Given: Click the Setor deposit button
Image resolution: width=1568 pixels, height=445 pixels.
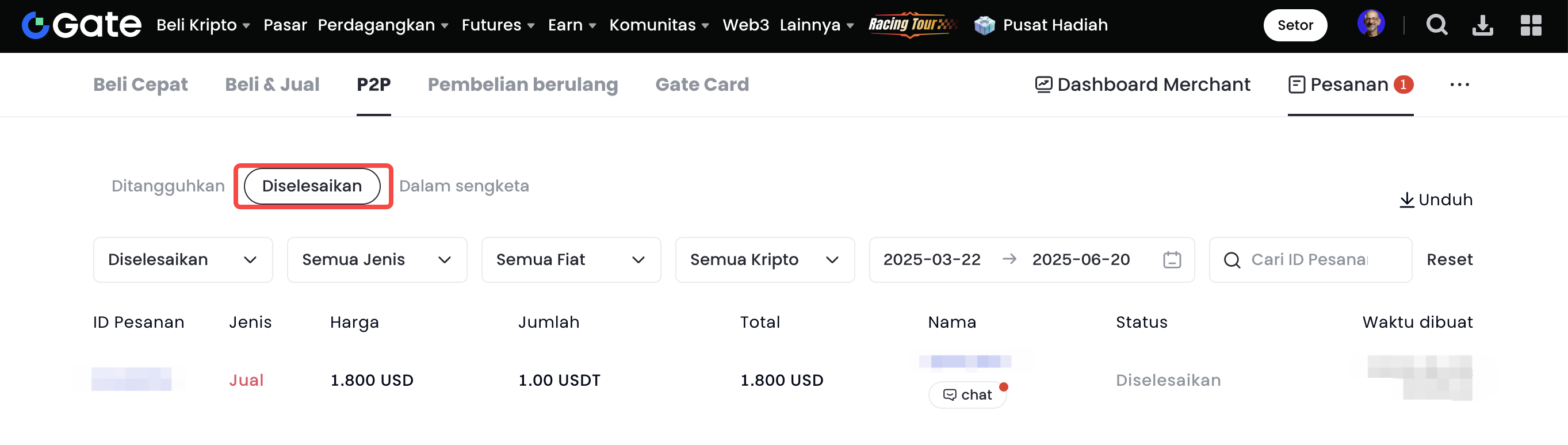Looking at the screenshot, I should tap(1295, 25).
